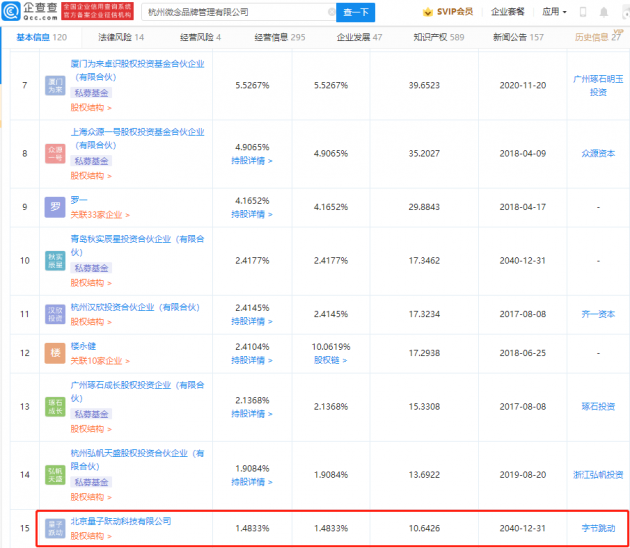
Task: Switch to 企业发展 tab
Action: 359,37
